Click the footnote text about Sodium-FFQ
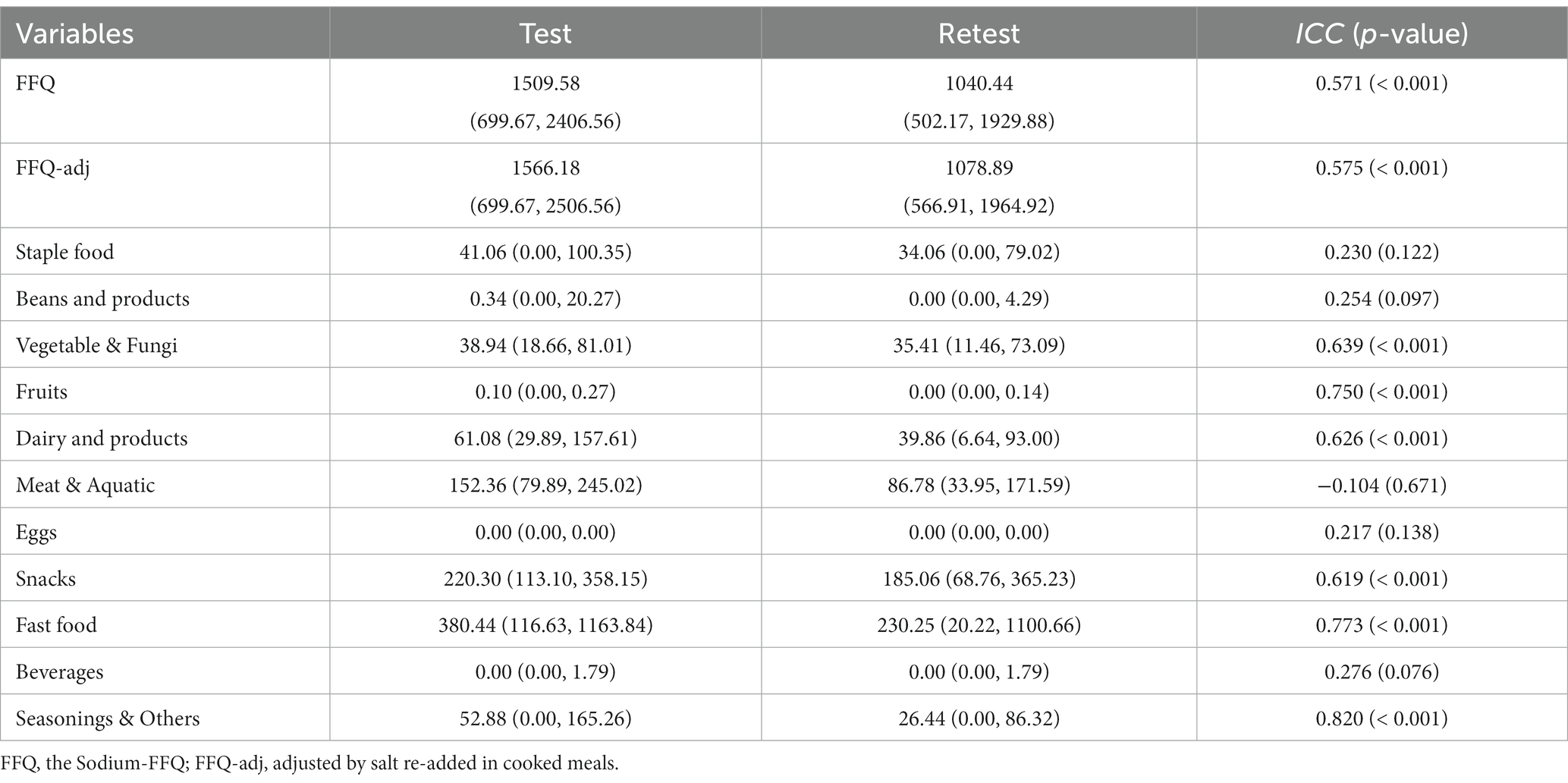 (310, 763)
